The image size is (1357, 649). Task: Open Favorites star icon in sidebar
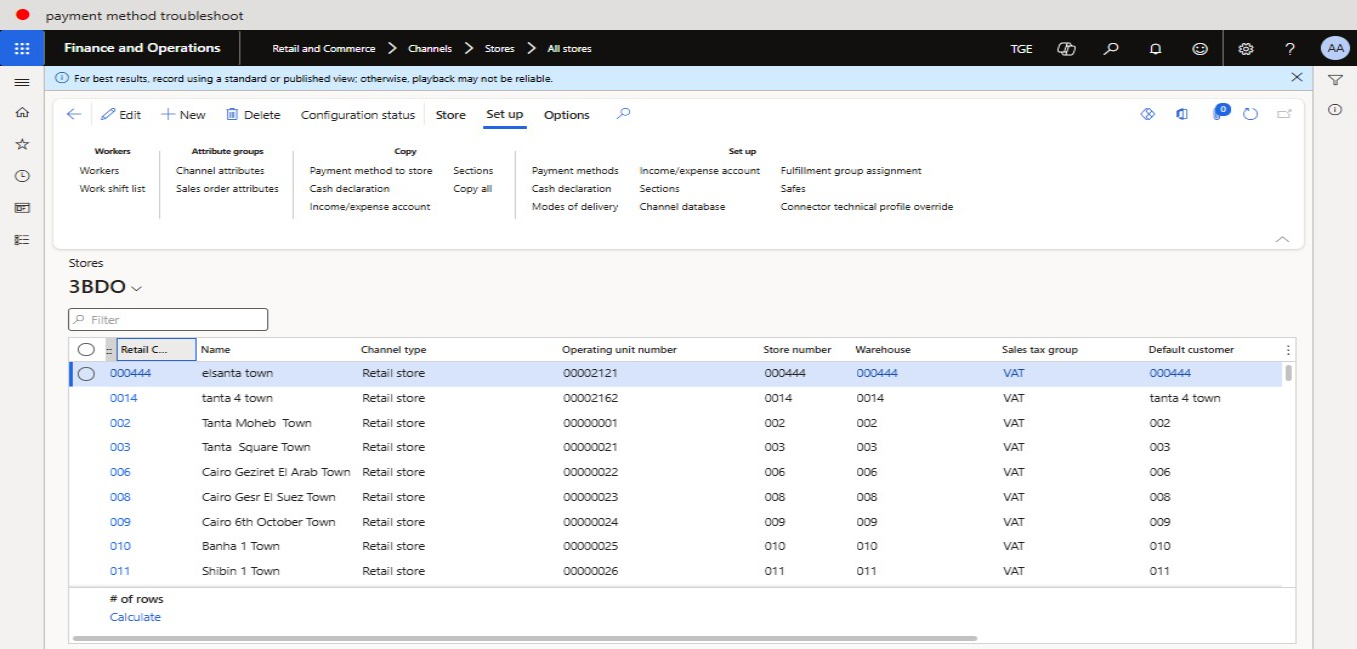click(x=22, y=144)
